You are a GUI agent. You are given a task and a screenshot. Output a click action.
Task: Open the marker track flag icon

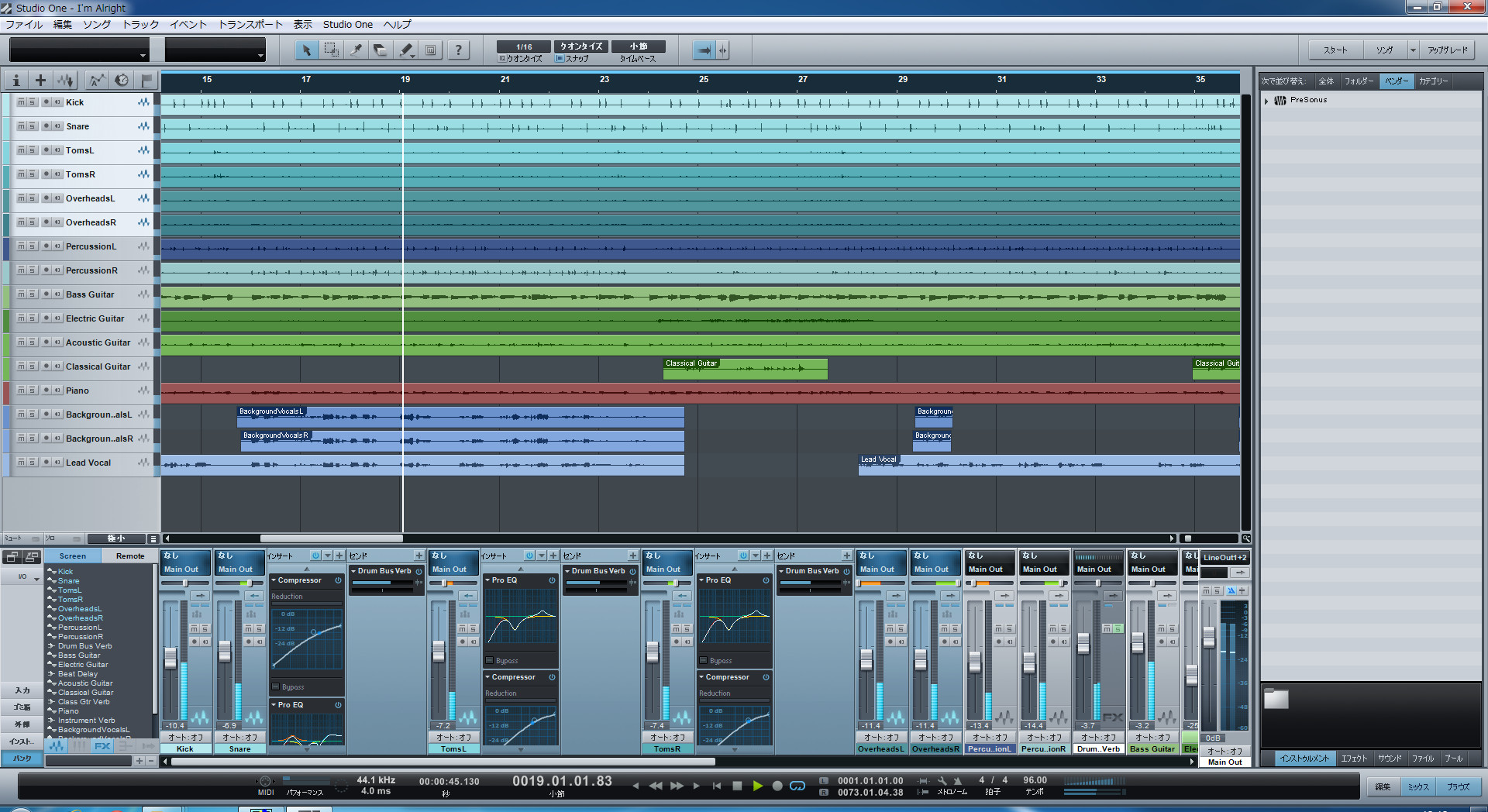click(146, 80)
